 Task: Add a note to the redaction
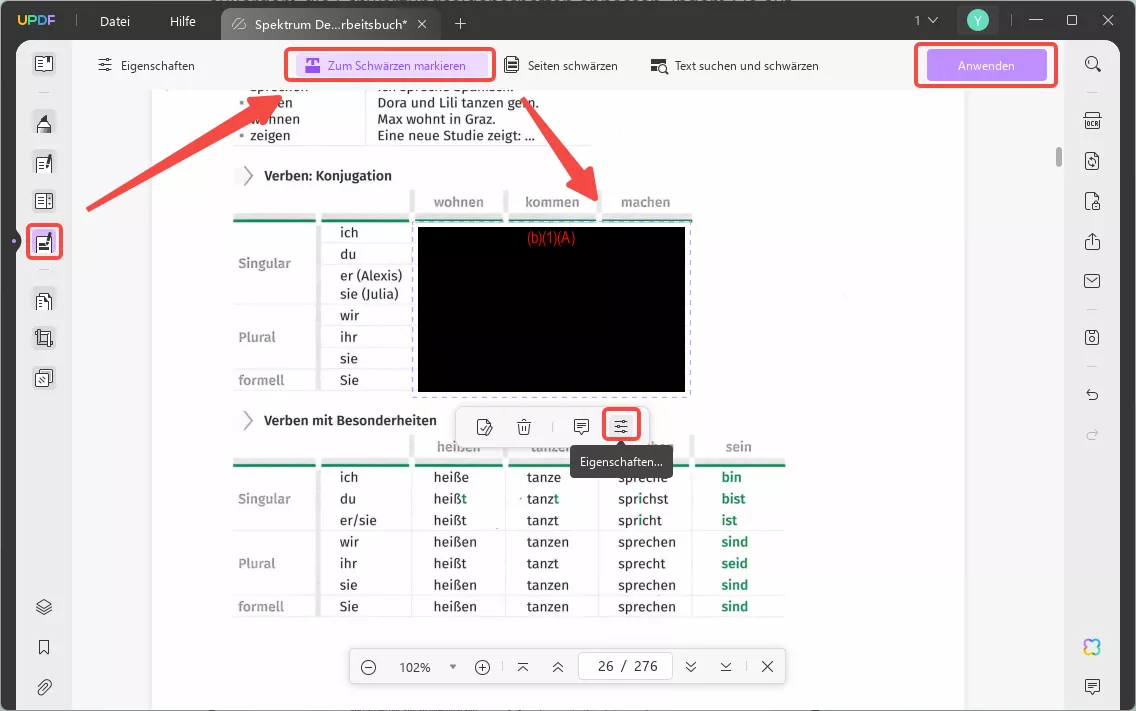tap(581, 427)
